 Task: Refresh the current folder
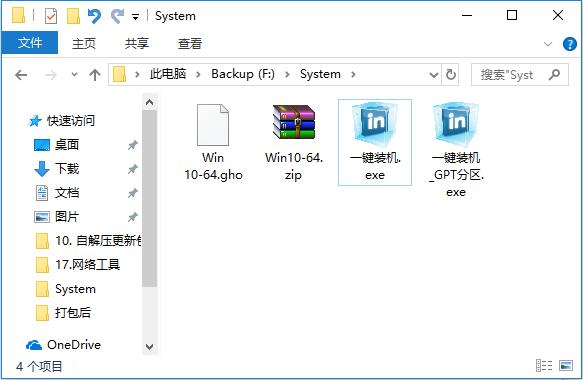pos(451,75)
